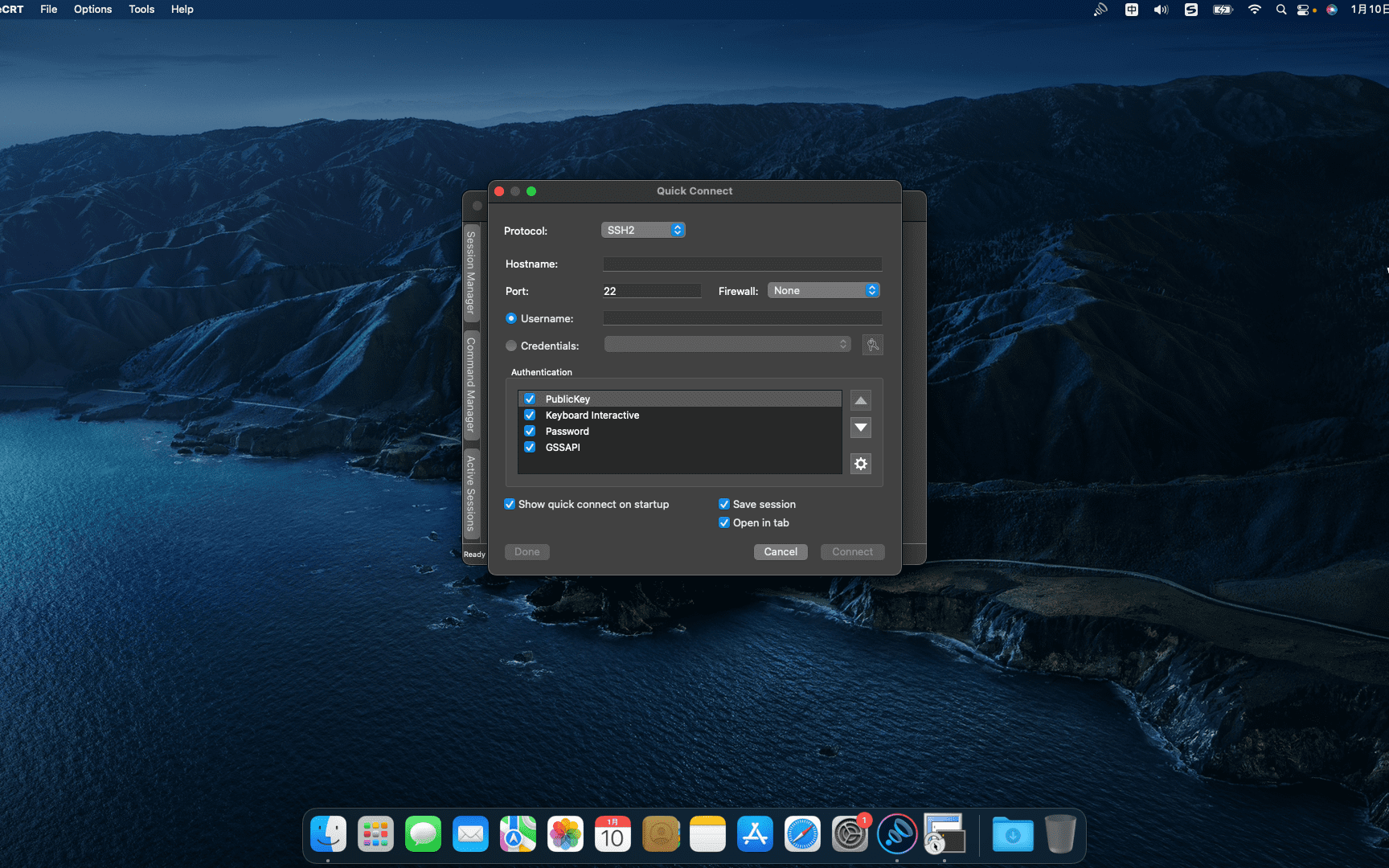Open the Options menu

[x=92, y=9]
